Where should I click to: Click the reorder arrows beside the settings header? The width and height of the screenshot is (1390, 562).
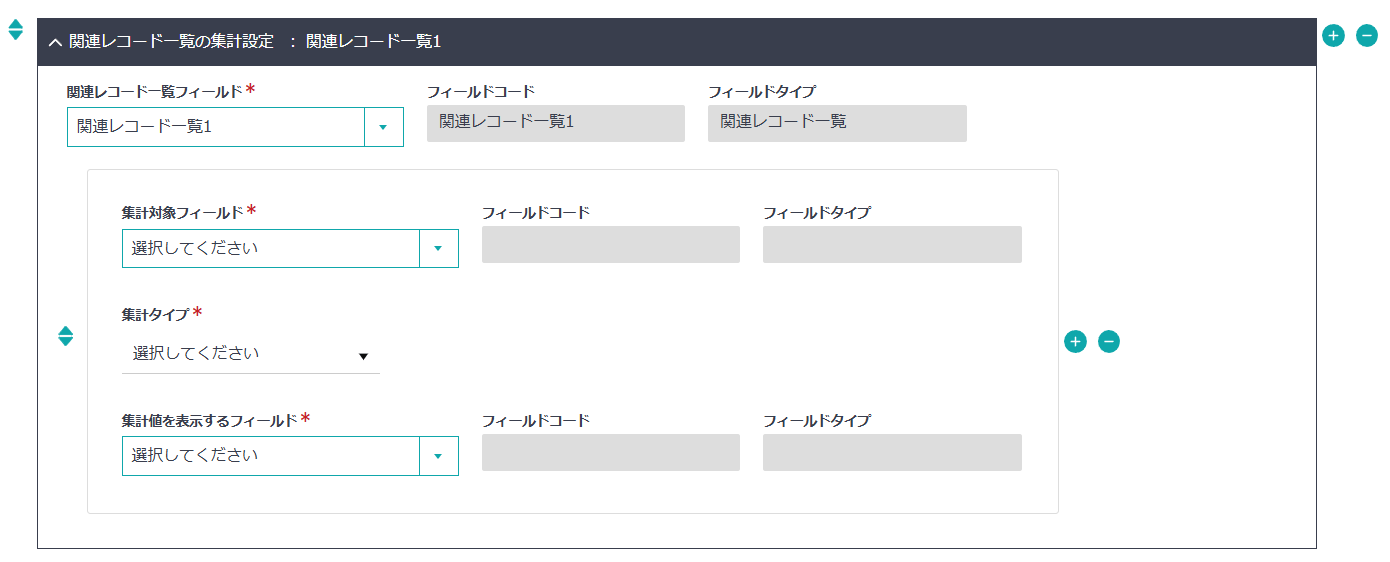[x=15, y=30]
